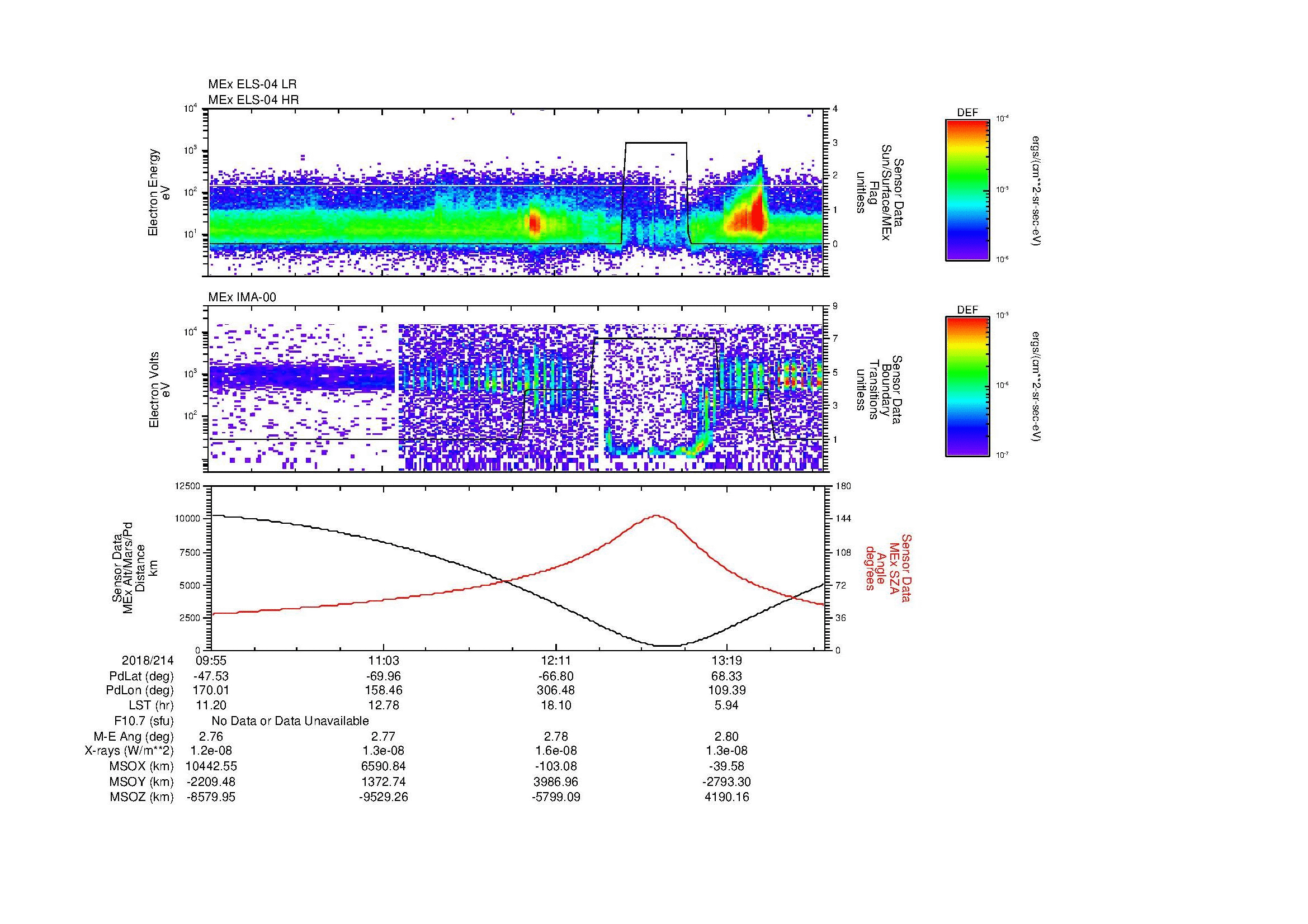This screenshot has width=1308, height=924.
Task: Click the 'M-E Ang (deg)' row label
Action: click(x=133, y=737)
